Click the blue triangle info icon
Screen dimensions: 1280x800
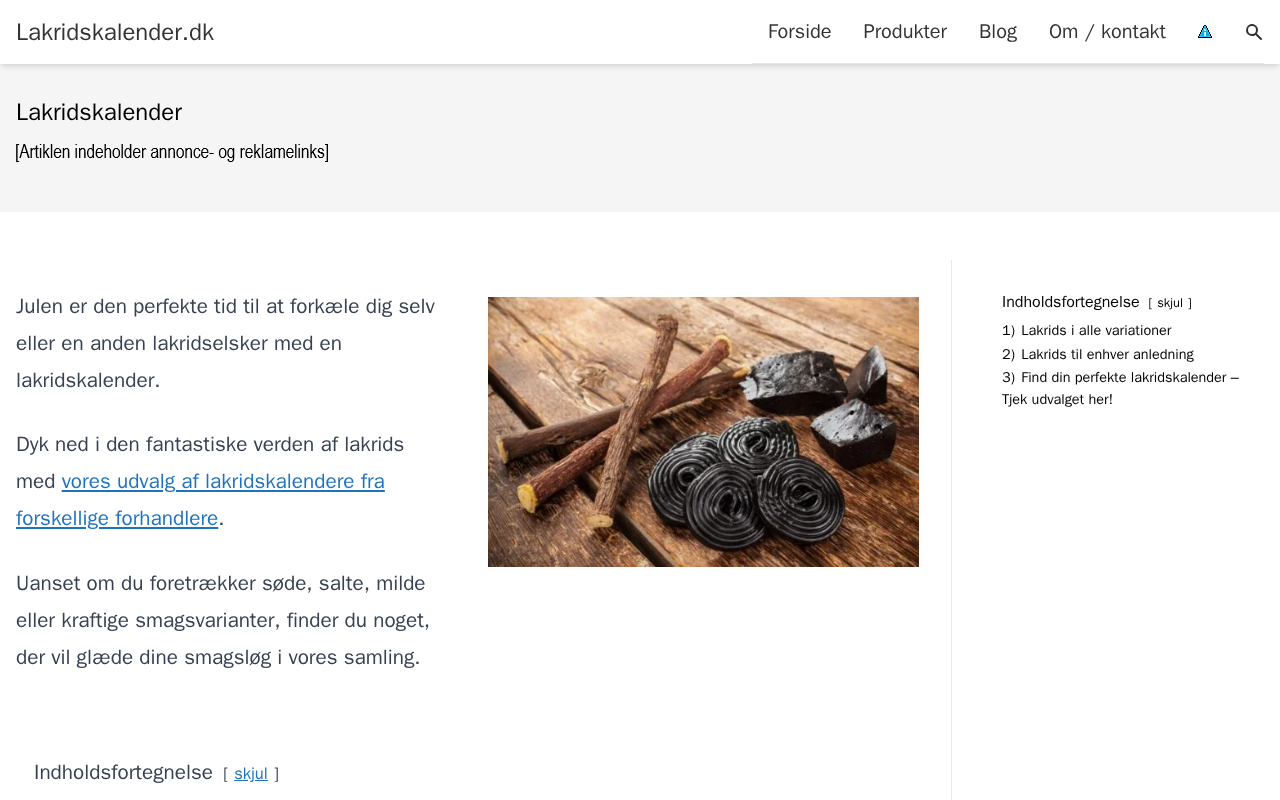click(x=1205, y=32)
